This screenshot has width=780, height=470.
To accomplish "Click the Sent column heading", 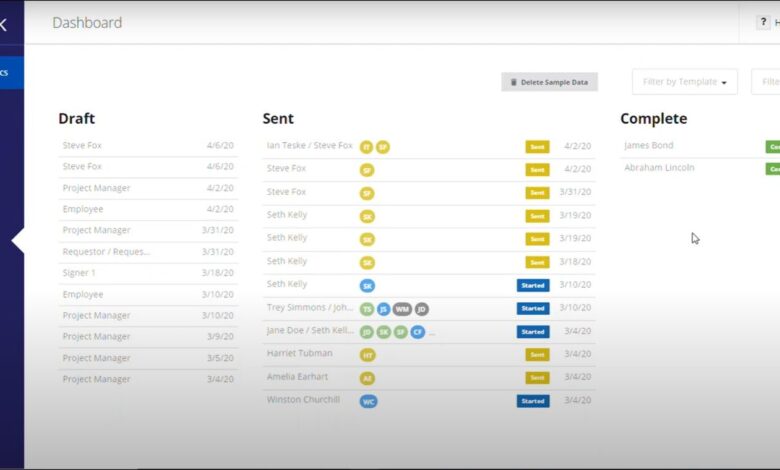I will [x=278, y=118].
